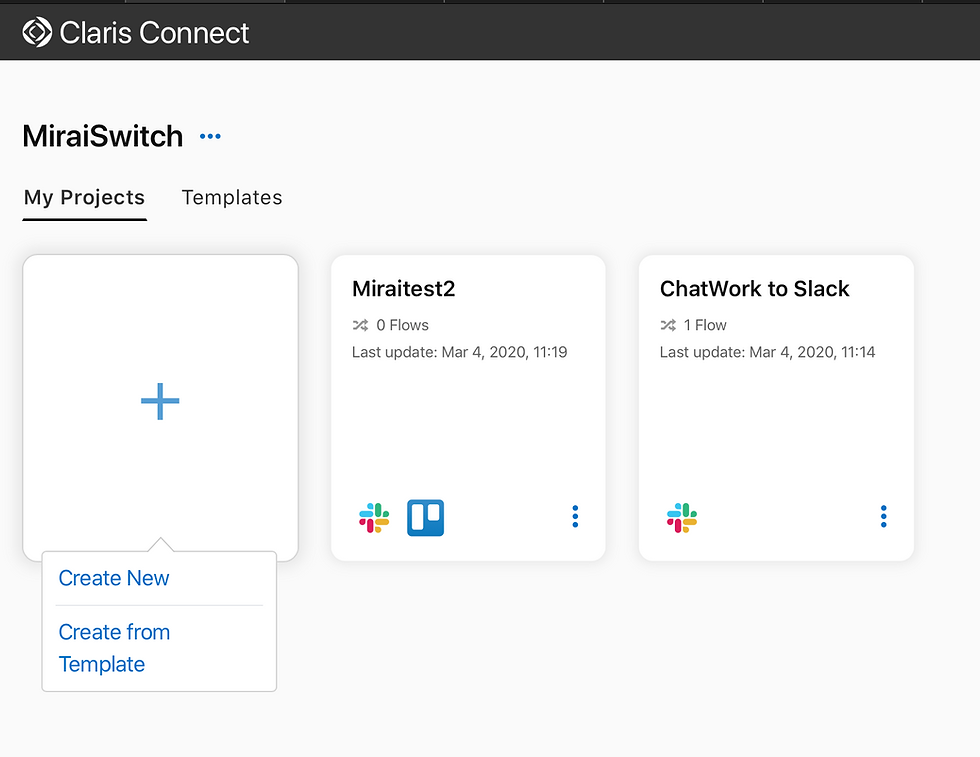Click the Claris Connect logo icon
Image resolution: width=980 pixels, height=757 pixels.
(x=37, y=33)
